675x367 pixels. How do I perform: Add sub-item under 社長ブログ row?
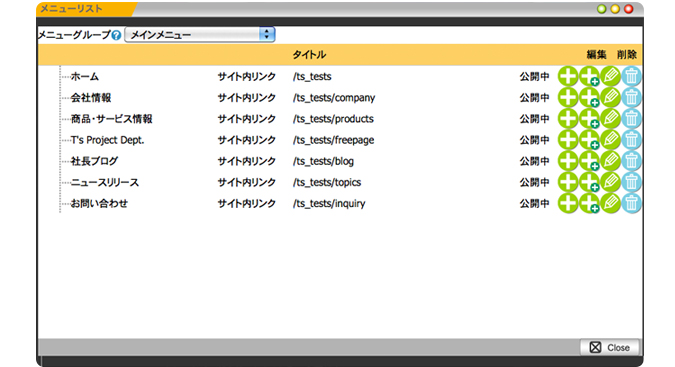[x=589, y=160]
